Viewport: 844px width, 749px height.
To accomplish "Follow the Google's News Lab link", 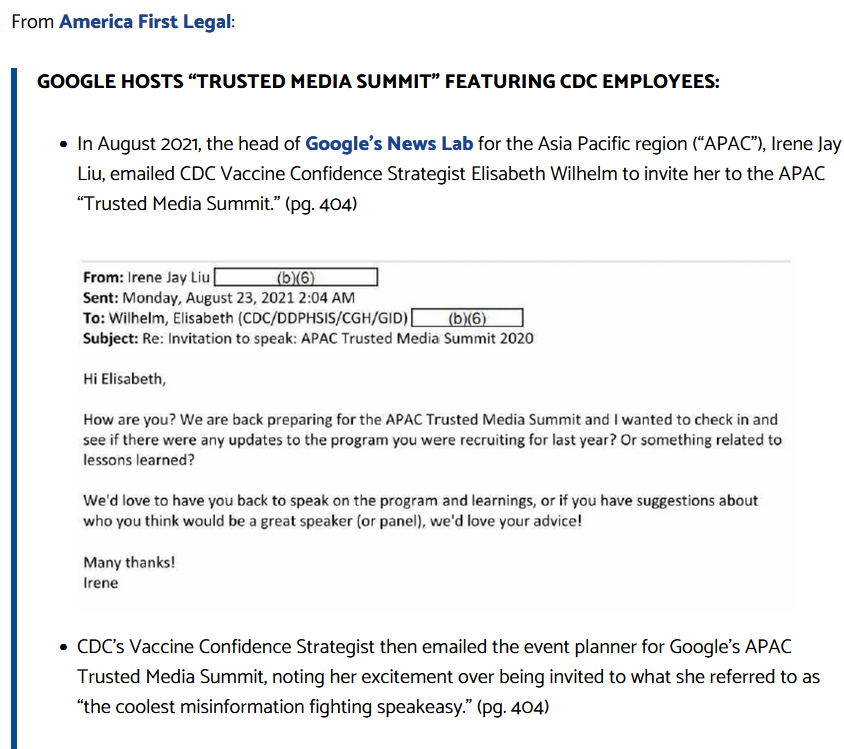I will (389, 144).
